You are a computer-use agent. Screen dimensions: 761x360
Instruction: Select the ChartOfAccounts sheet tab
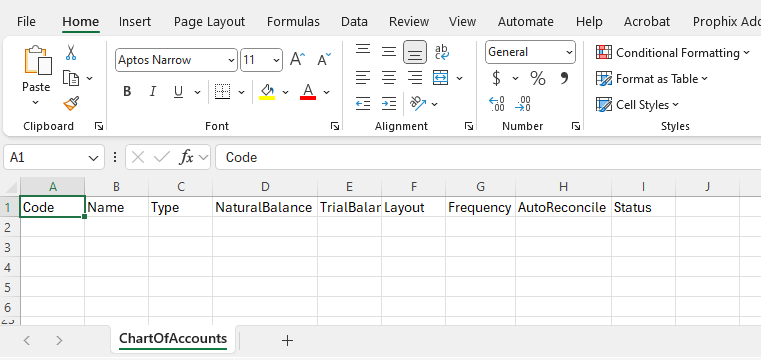(173, 339)
